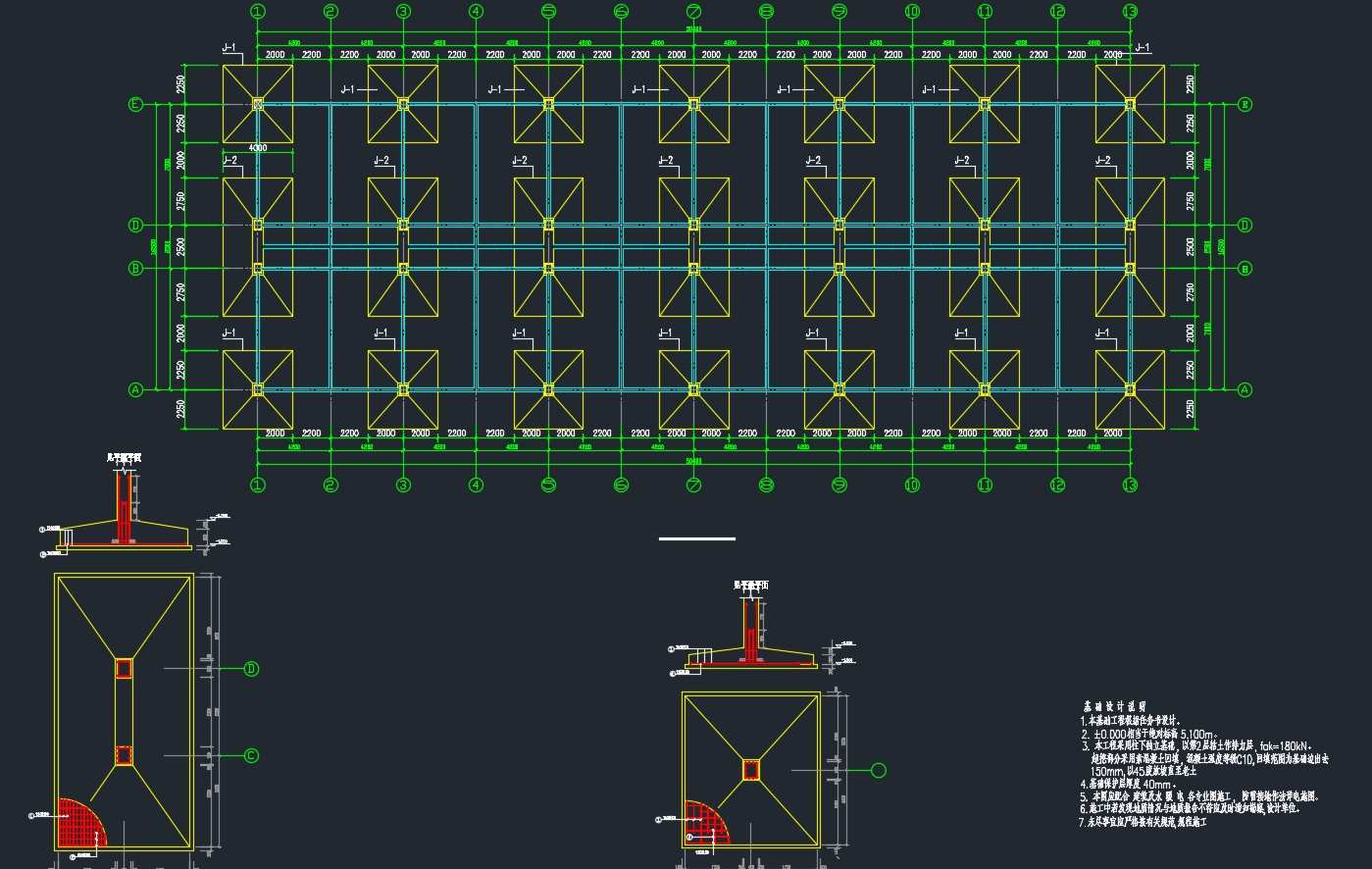
Task: Click the column at the axis 1 and E intersection
Action: 258,104
